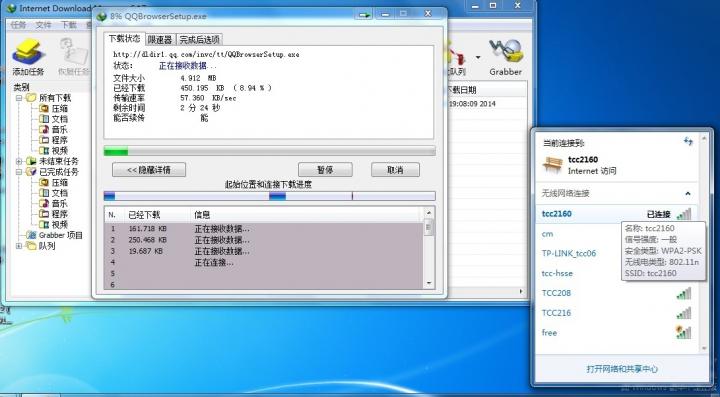Image resolution: width=720 pixels, height=397 pixels.
Task: Click the network list scroll down arrow
Action: tap(704, 349)
